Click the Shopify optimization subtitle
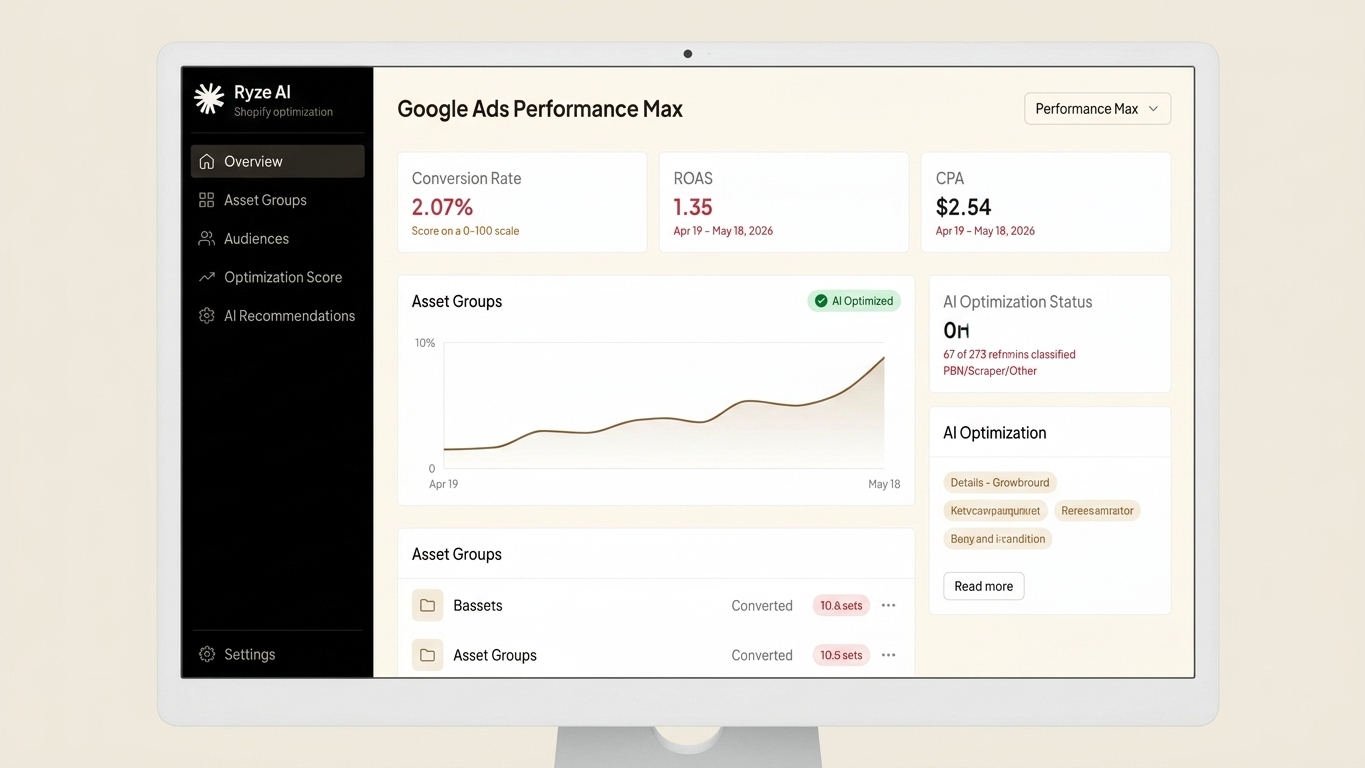The width and height of the screenshot is (1365, 768). [283, 112]
